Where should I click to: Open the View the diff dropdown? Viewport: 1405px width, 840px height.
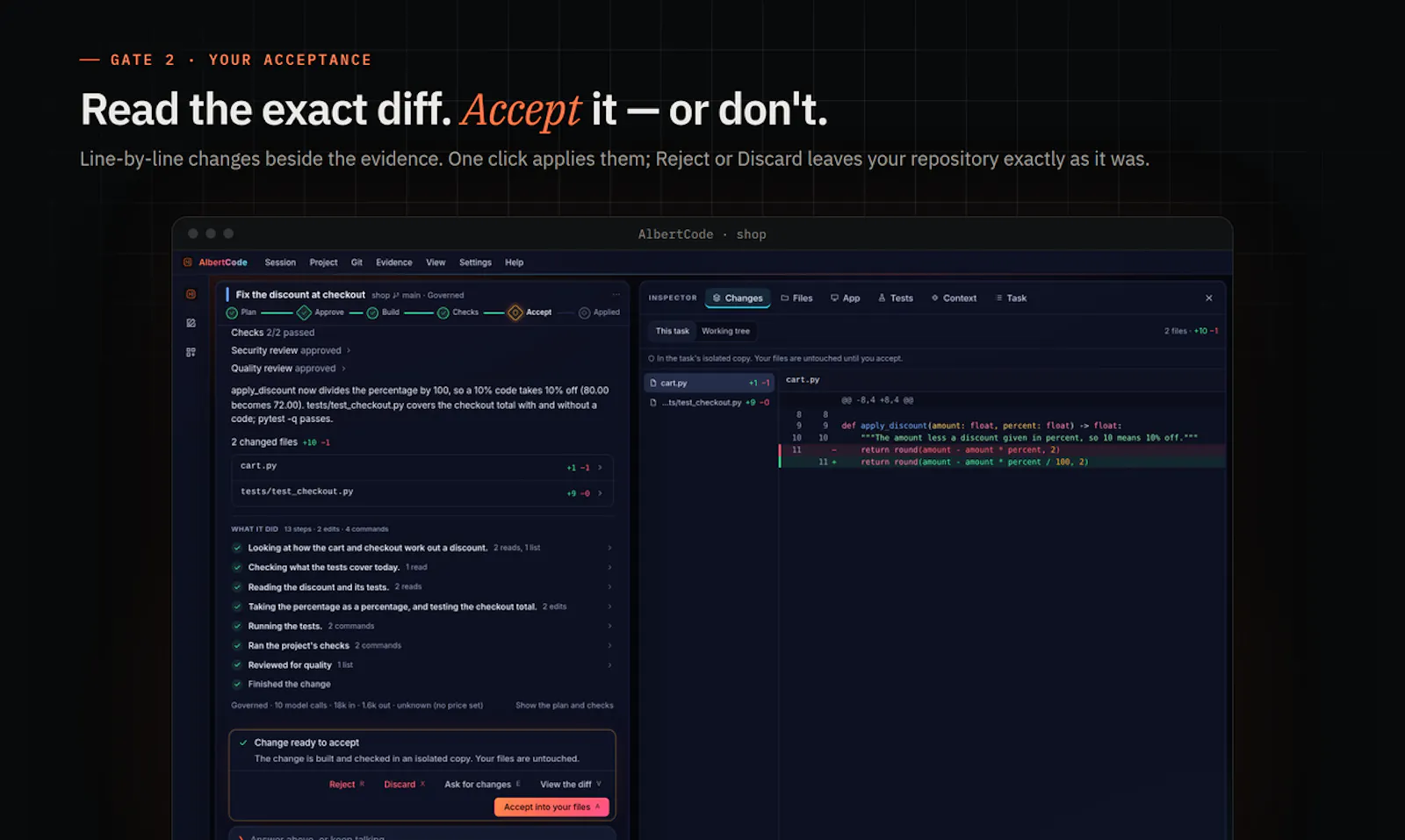click(571, 785)
